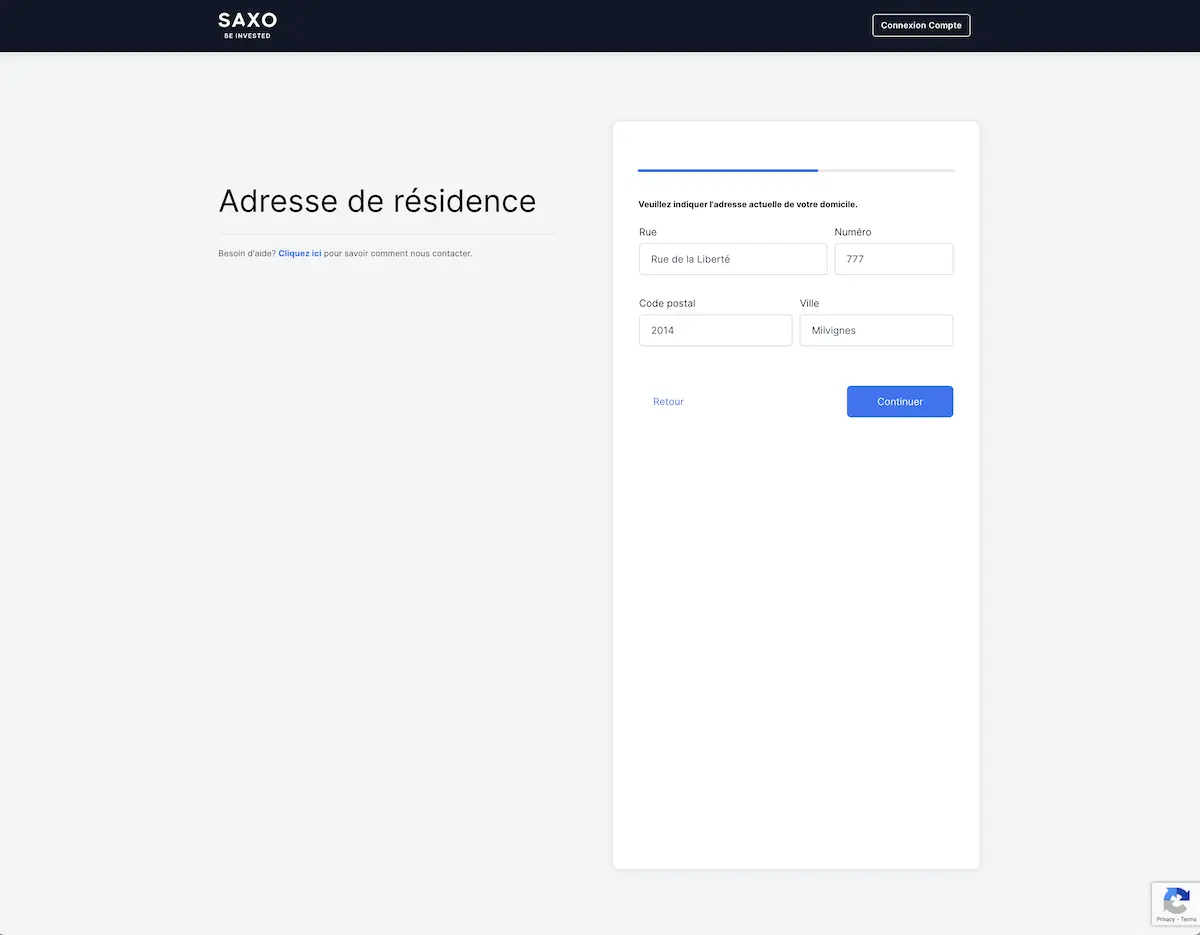Click the 'Adresse de résidence' heading
This screenshot has width=1200, height=935.
tap(377, 201)
